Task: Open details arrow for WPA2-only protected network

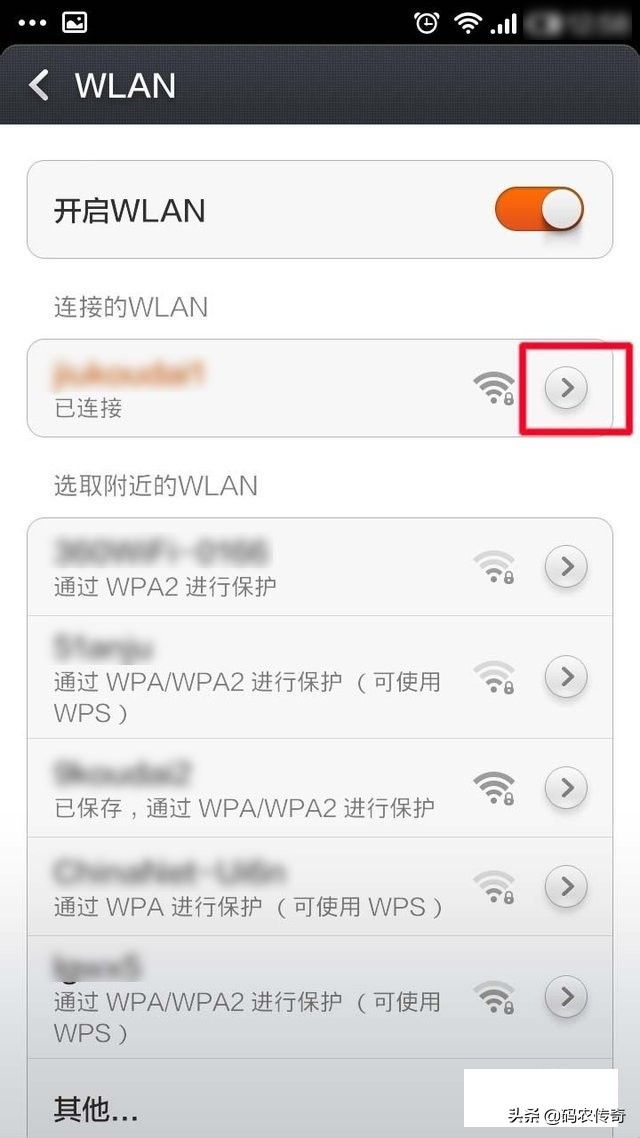Action: (x=565, y=567)
